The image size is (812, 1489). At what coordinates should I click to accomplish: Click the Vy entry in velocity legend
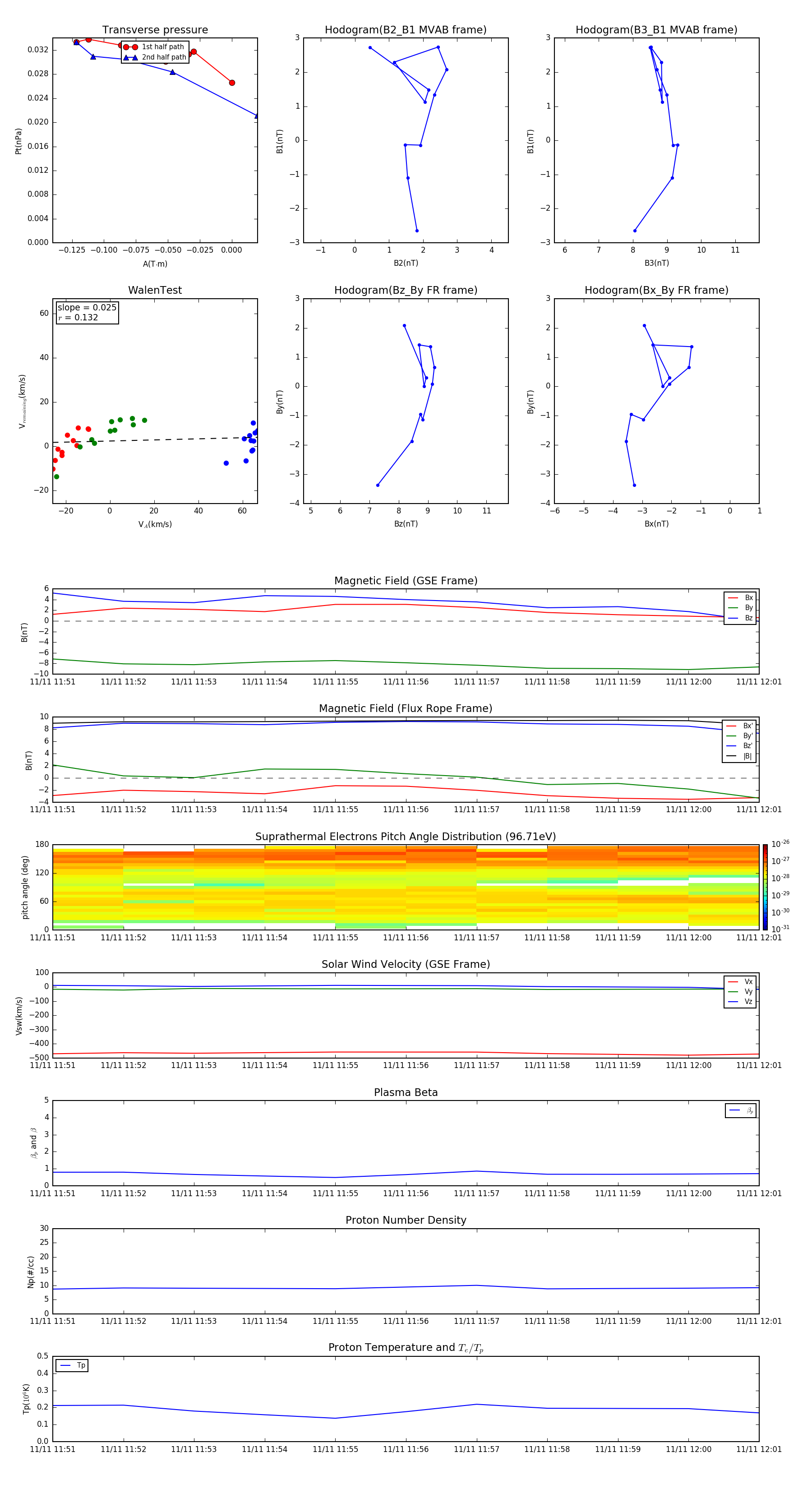740,992
